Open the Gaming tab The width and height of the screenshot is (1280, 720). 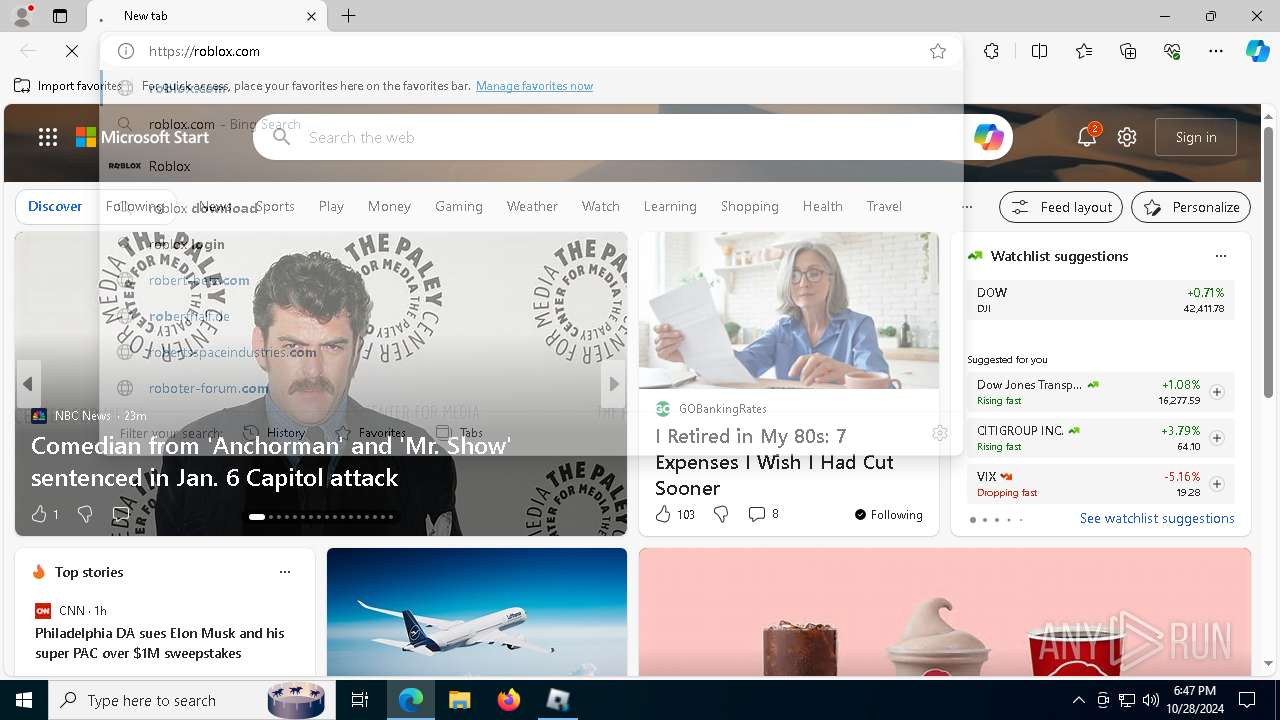click(x=459, y=206)
